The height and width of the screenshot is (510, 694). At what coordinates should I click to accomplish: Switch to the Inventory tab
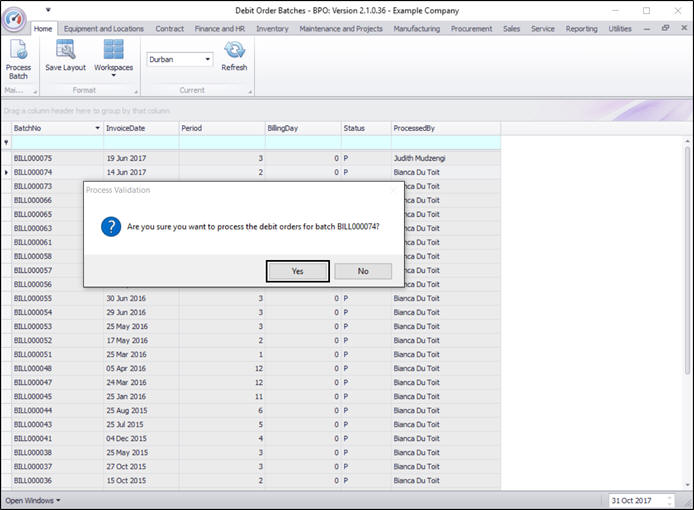click(x=272, y=29)
